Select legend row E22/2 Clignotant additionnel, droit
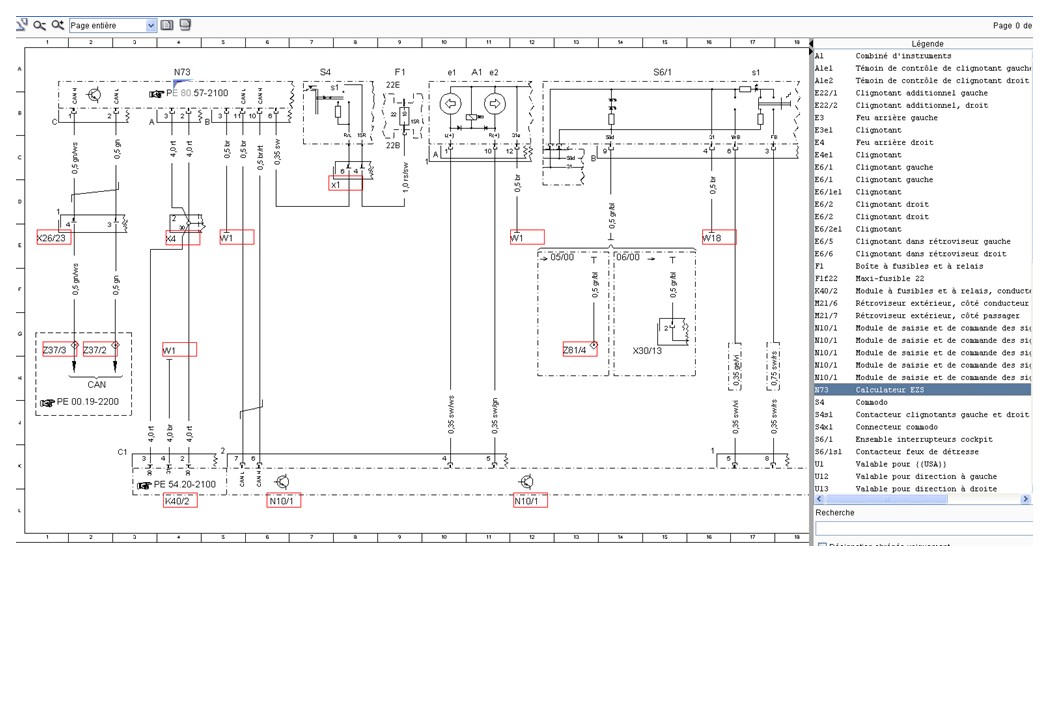The height and width of the screenshot is (720, 1040). point(923,105)
